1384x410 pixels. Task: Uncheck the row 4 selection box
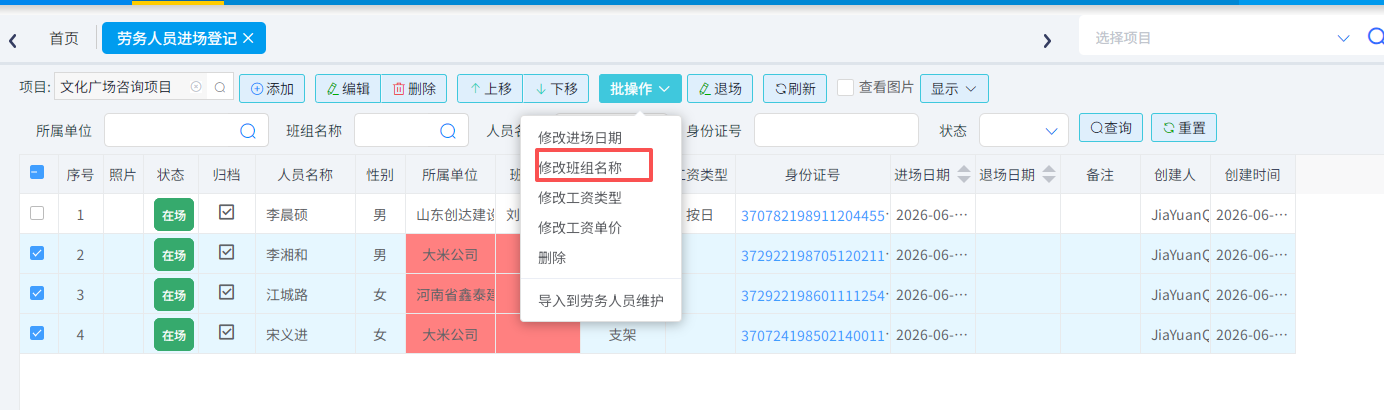click(37, 333)
